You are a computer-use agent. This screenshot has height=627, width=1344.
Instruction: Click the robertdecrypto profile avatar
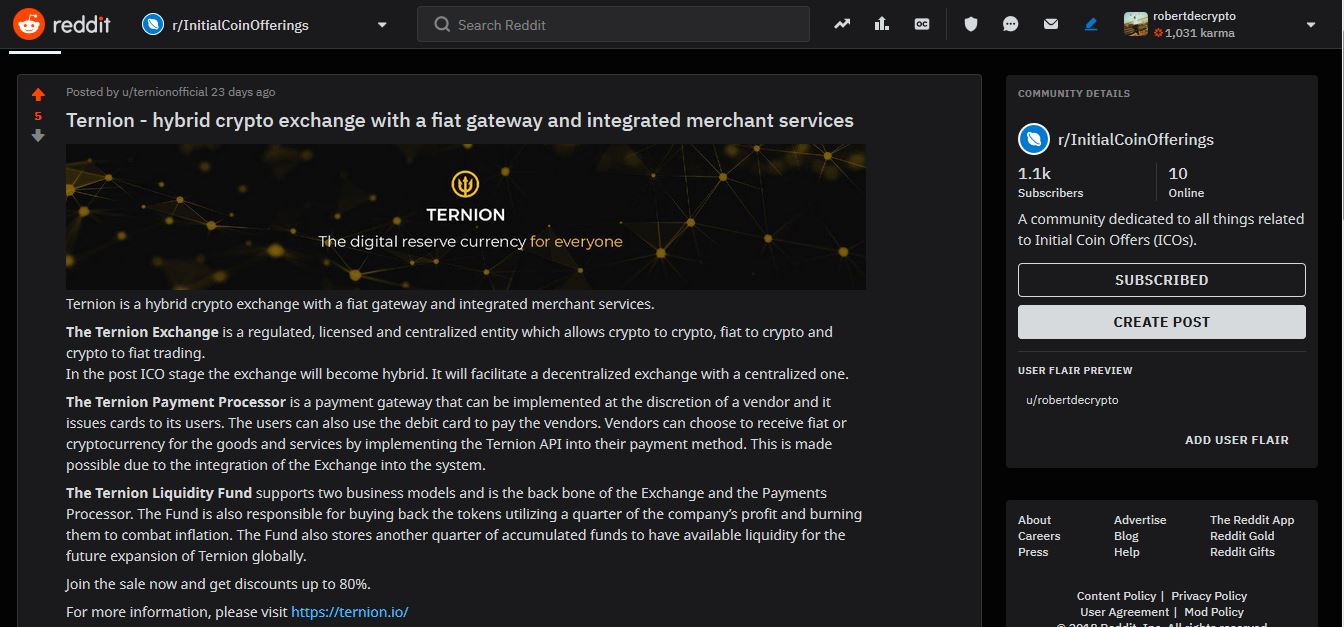click(1136, 24)
